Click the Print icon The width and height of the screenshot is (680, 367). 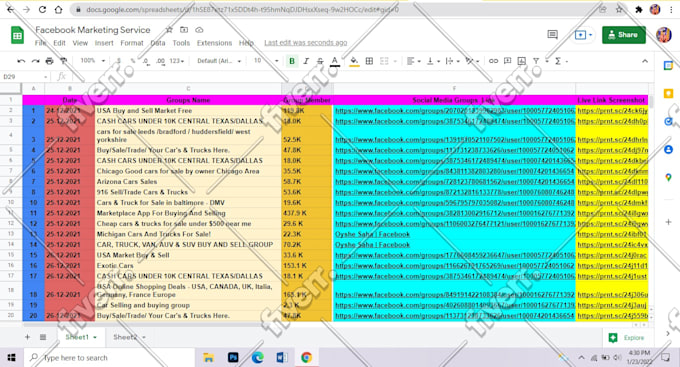click(x=49, y=61)
